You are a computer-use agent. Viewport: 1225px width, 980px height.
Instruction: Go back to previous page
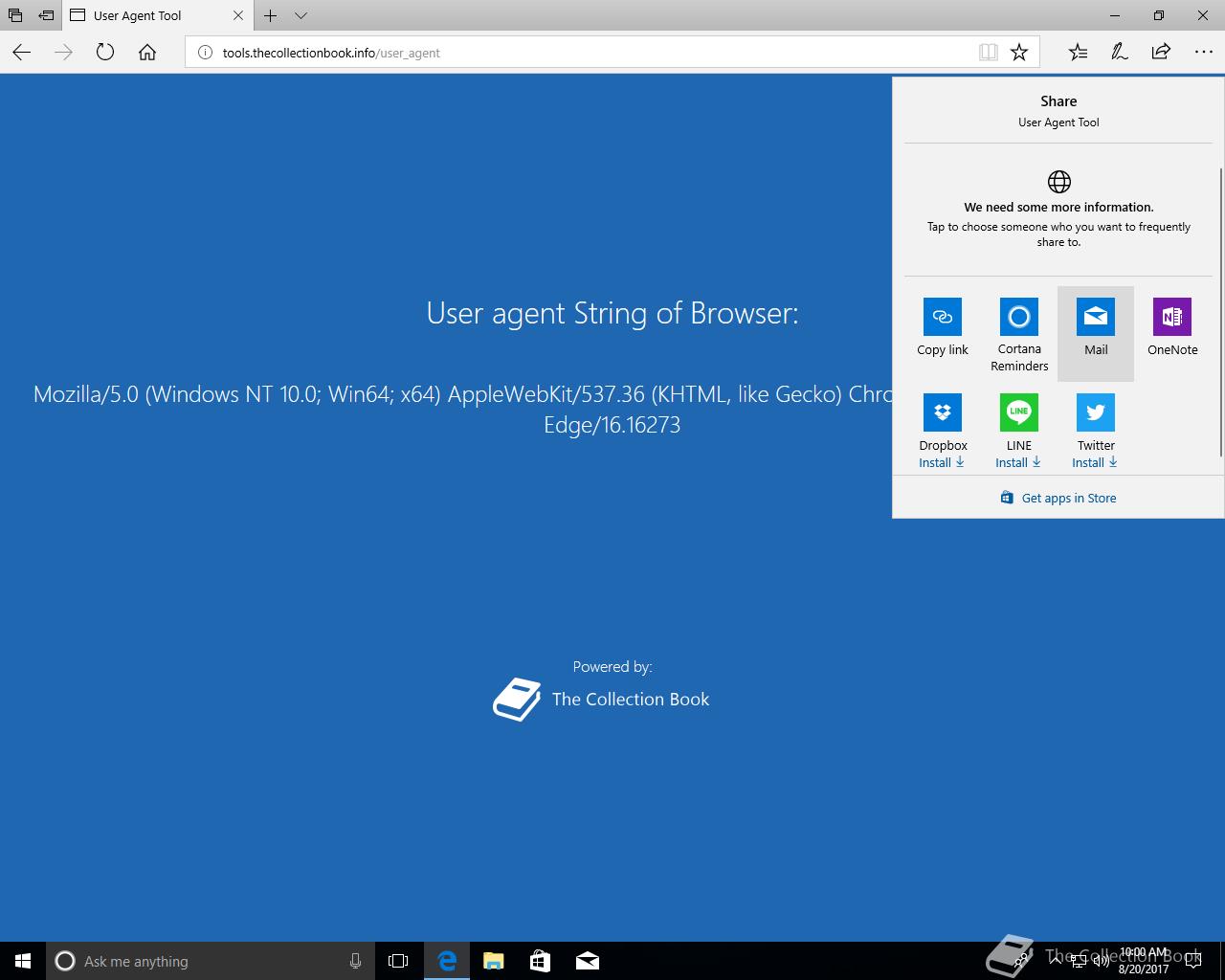pyautogui.click(x=22, y=53)
